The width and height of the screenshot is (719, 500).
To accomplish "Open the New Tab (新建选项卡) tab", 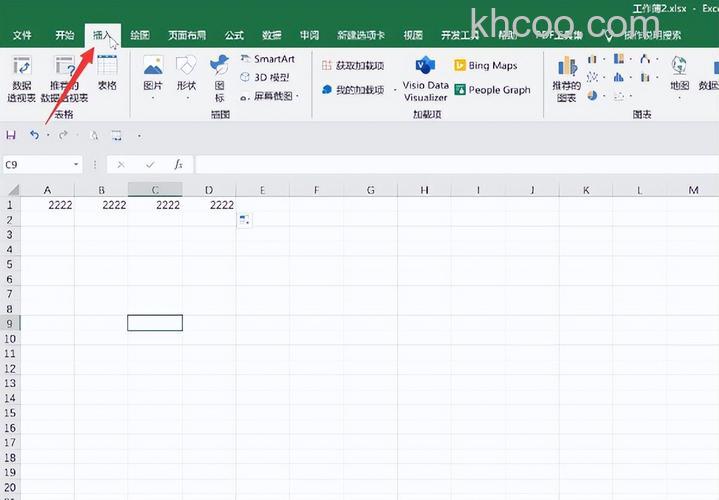I will point(360,35).
